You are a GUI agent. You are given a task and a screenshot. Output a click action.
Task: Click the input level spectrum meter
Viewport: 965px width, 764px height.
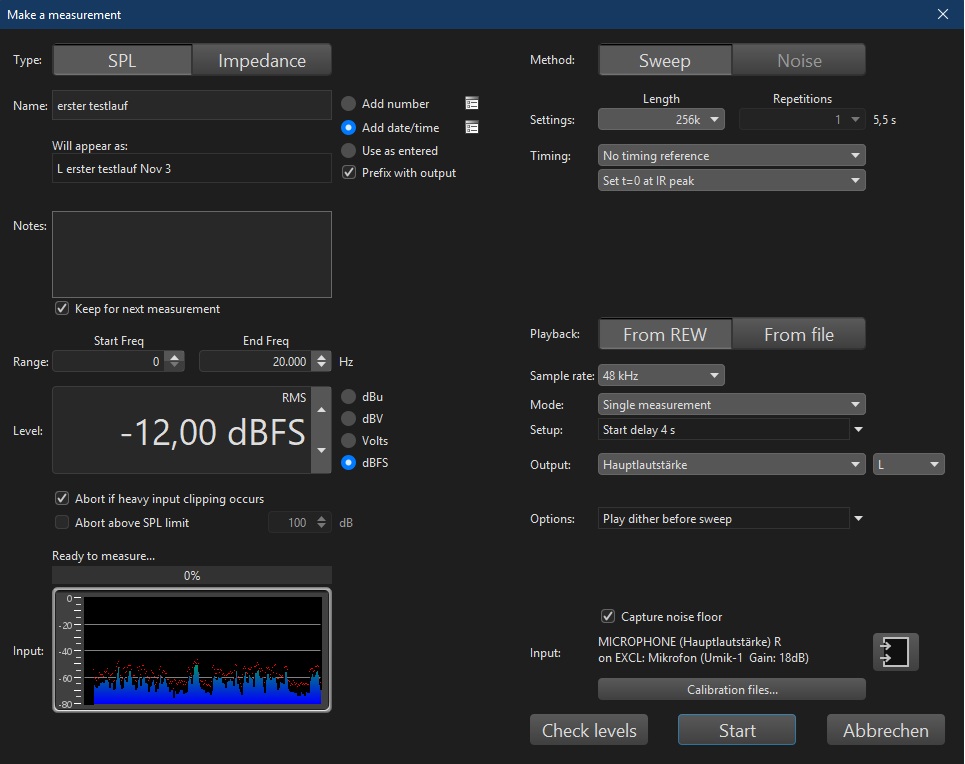[192, 650]
